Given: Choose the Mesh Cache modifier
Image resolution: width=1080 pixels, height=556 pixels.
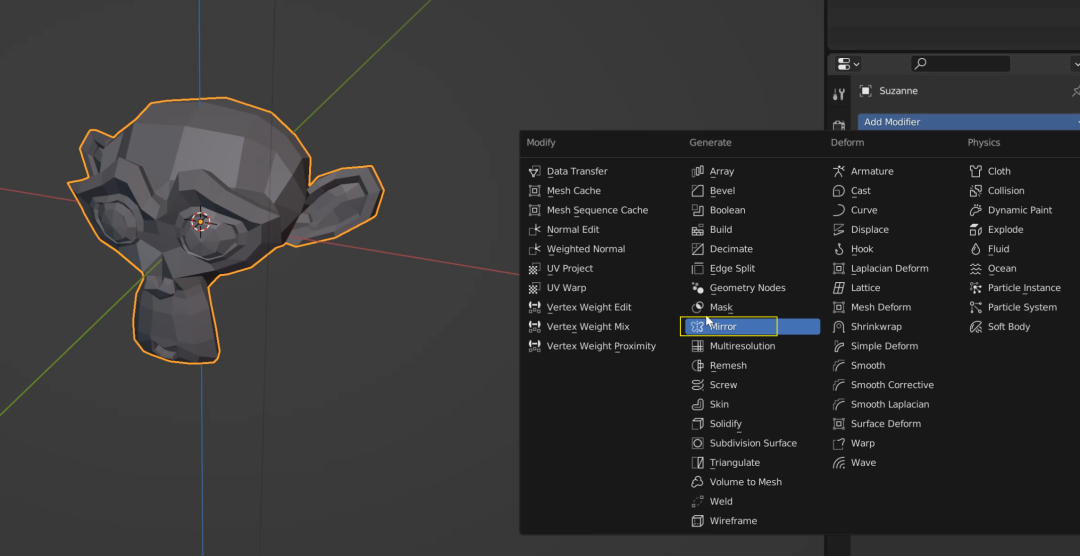Looking at the screenshot, I should click(574, 191).
